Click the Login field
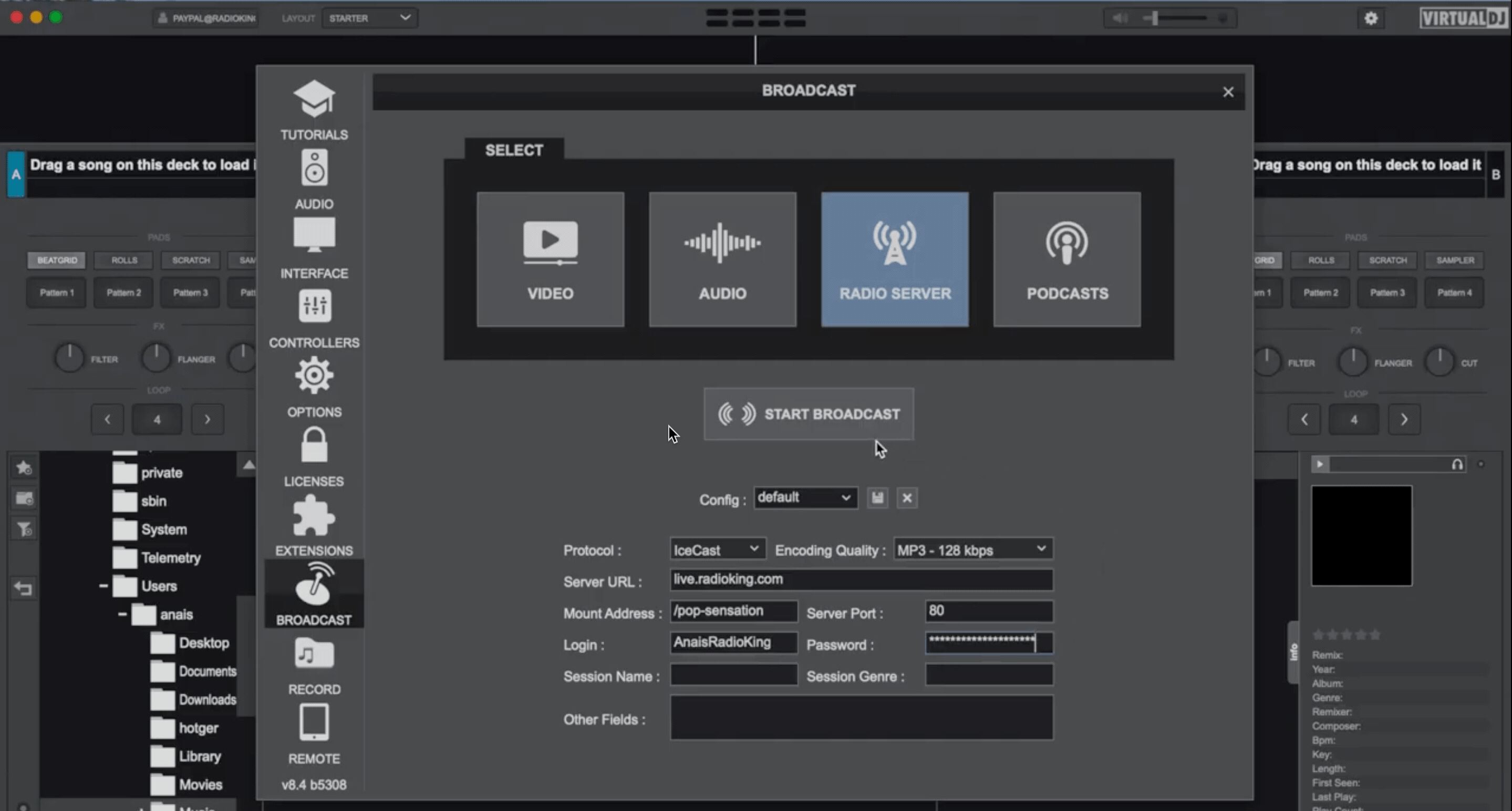The width and height of the screenshot is (1512, 811). [734, 642]
